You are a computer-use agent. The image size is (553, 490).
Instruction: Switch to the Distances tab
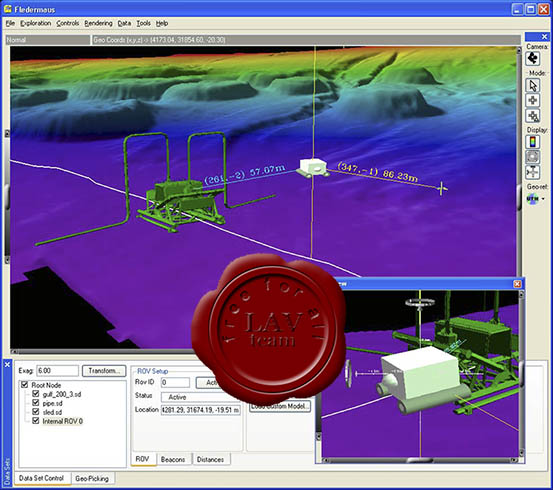(x=211, y=459)
